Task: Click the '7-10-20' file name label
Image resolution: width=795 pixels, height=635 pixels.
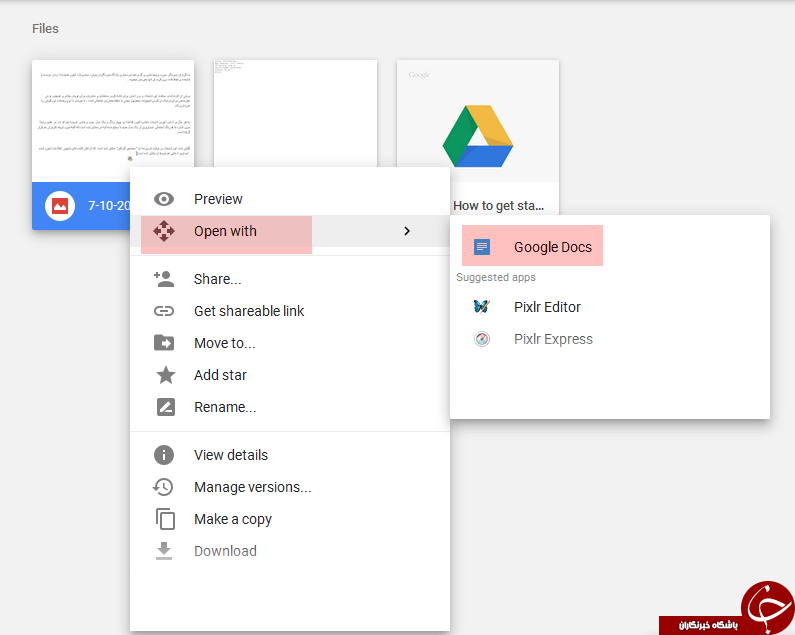Action: pyautogui.click(x=109, y=205)
